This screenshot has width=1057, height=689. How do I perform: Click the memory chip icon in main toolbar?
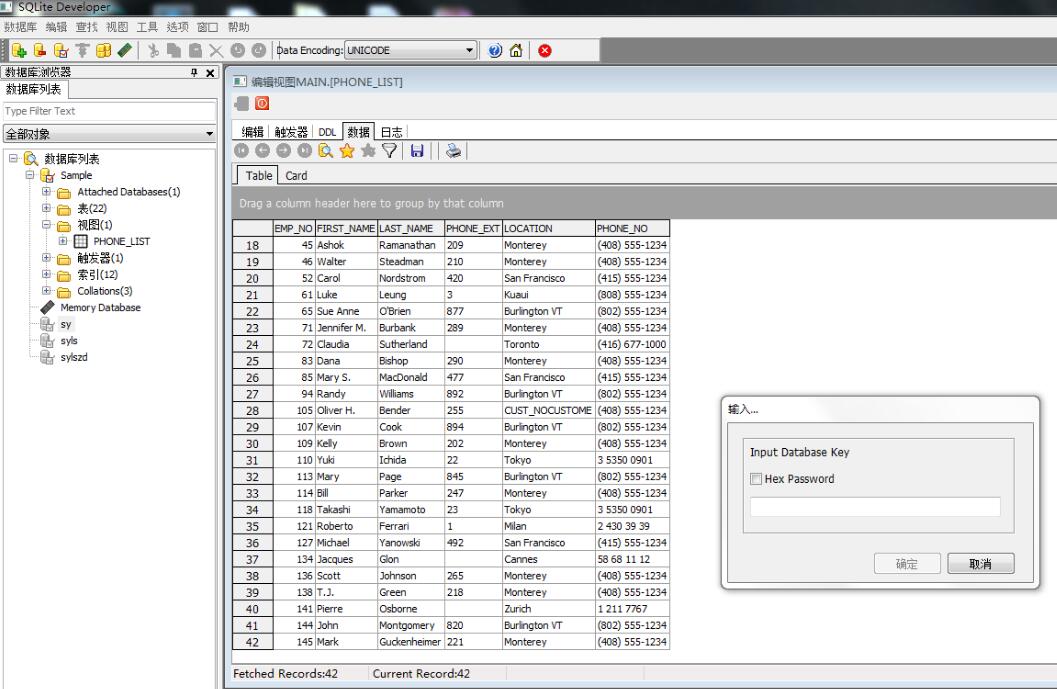(121, 50)
